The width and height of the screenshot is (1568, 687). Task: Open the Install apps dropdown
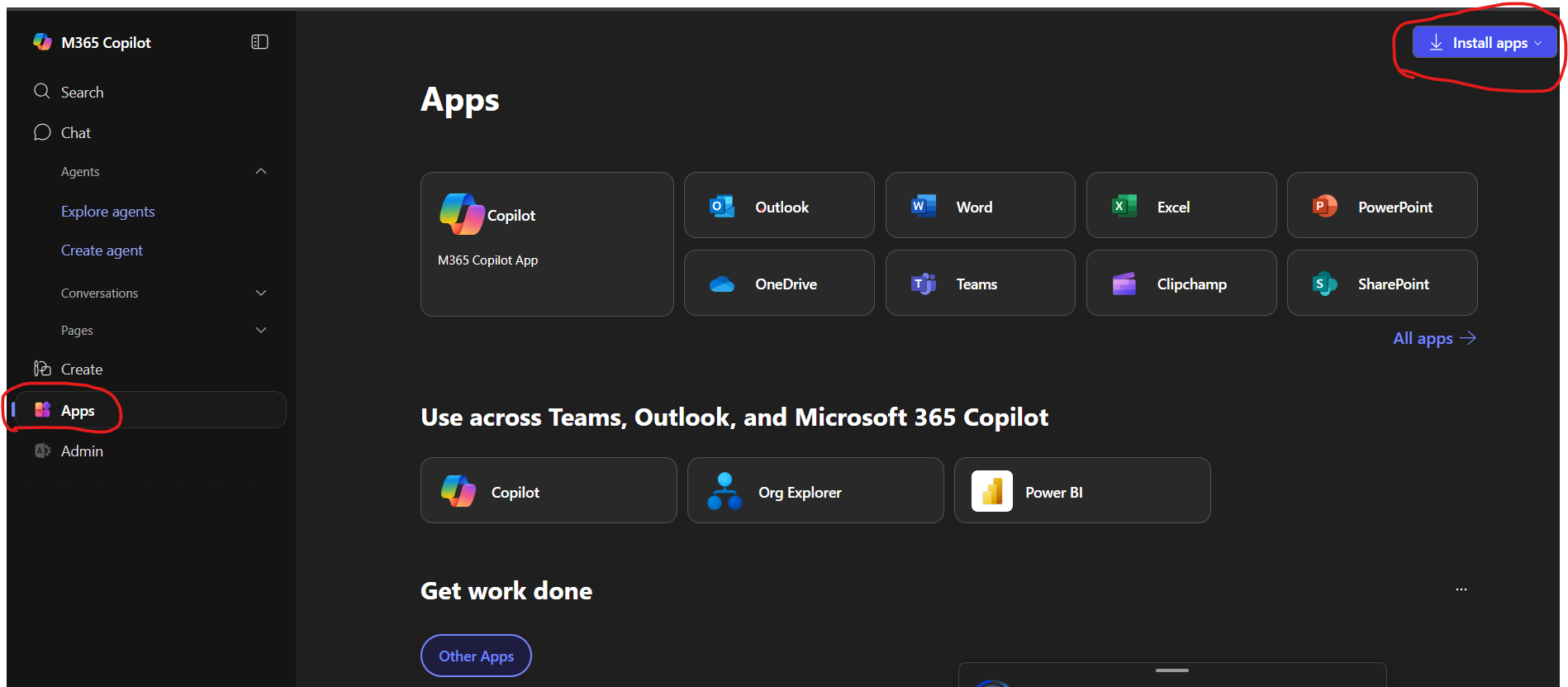(x=1484, y=43)
